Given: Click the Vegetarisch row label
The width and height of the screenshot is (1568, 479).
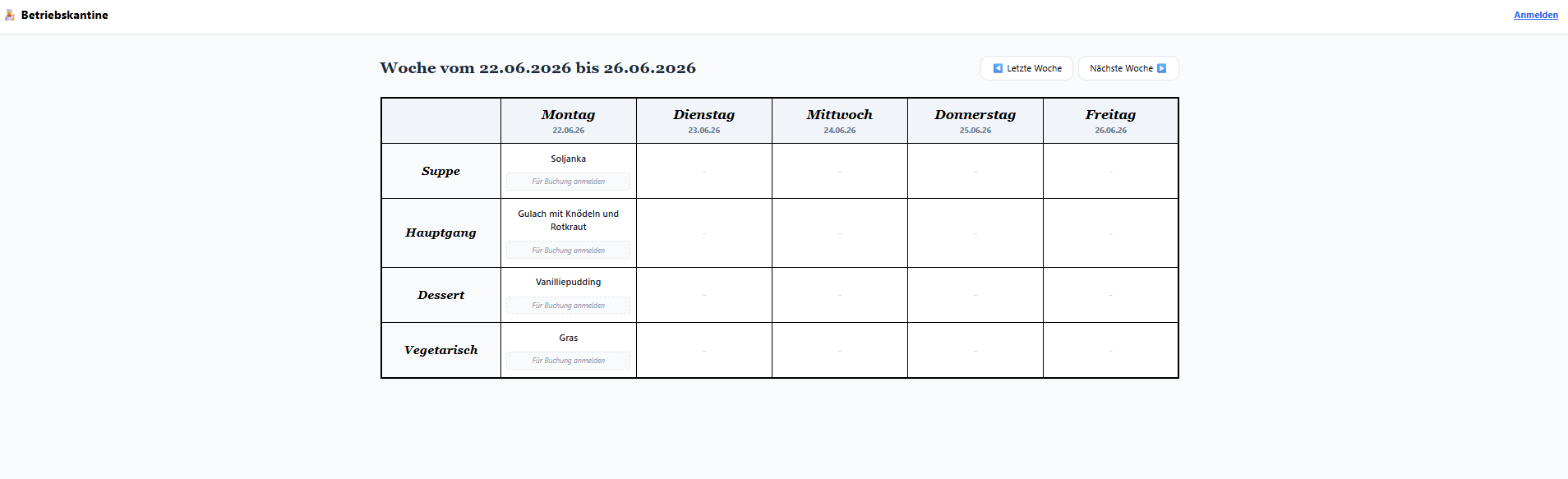Looking at the screenshot, I should [440, 350].
